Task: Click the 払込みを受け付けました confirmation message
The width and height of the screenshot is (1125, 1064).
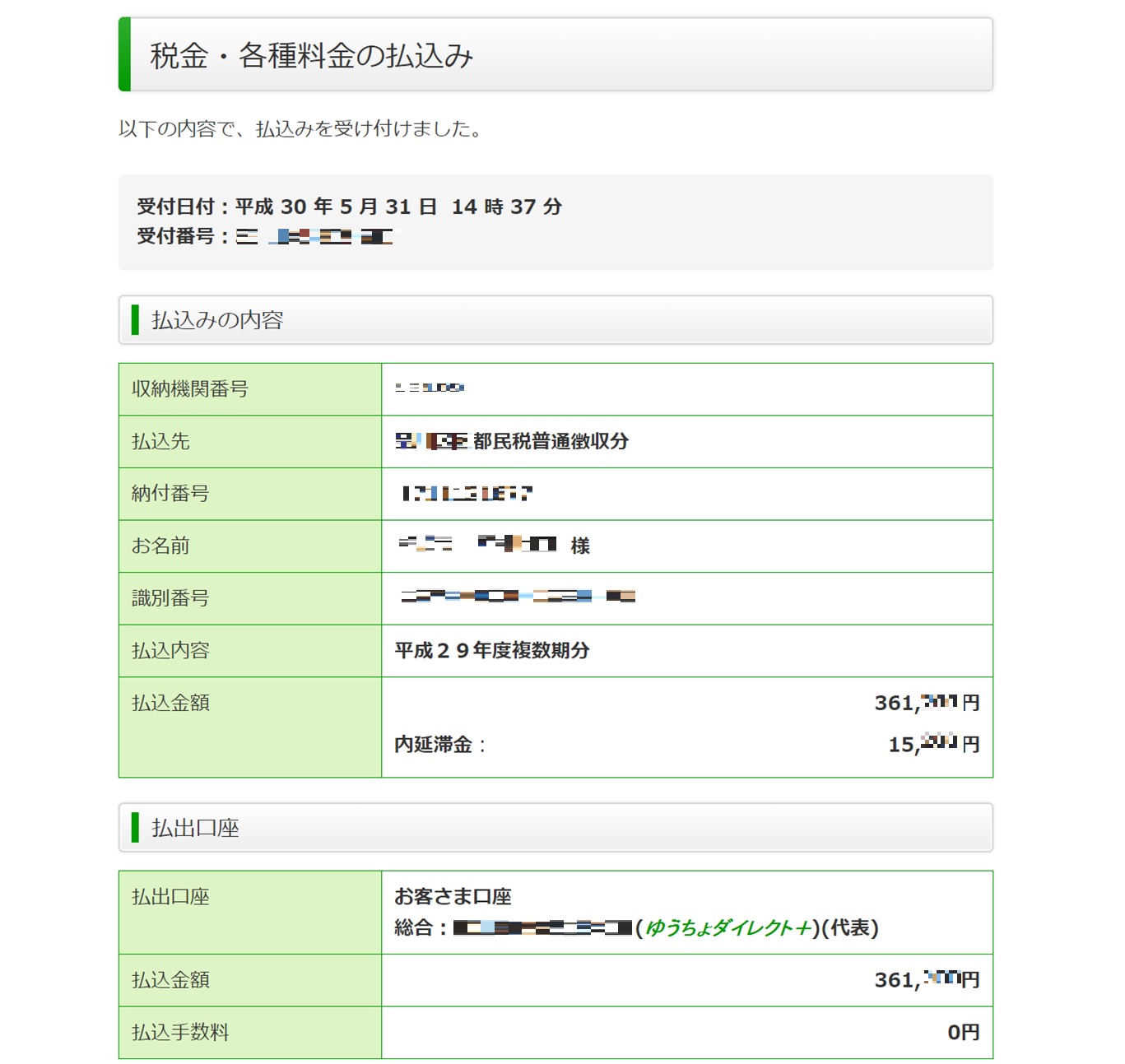Action: (x=300, y=129)
